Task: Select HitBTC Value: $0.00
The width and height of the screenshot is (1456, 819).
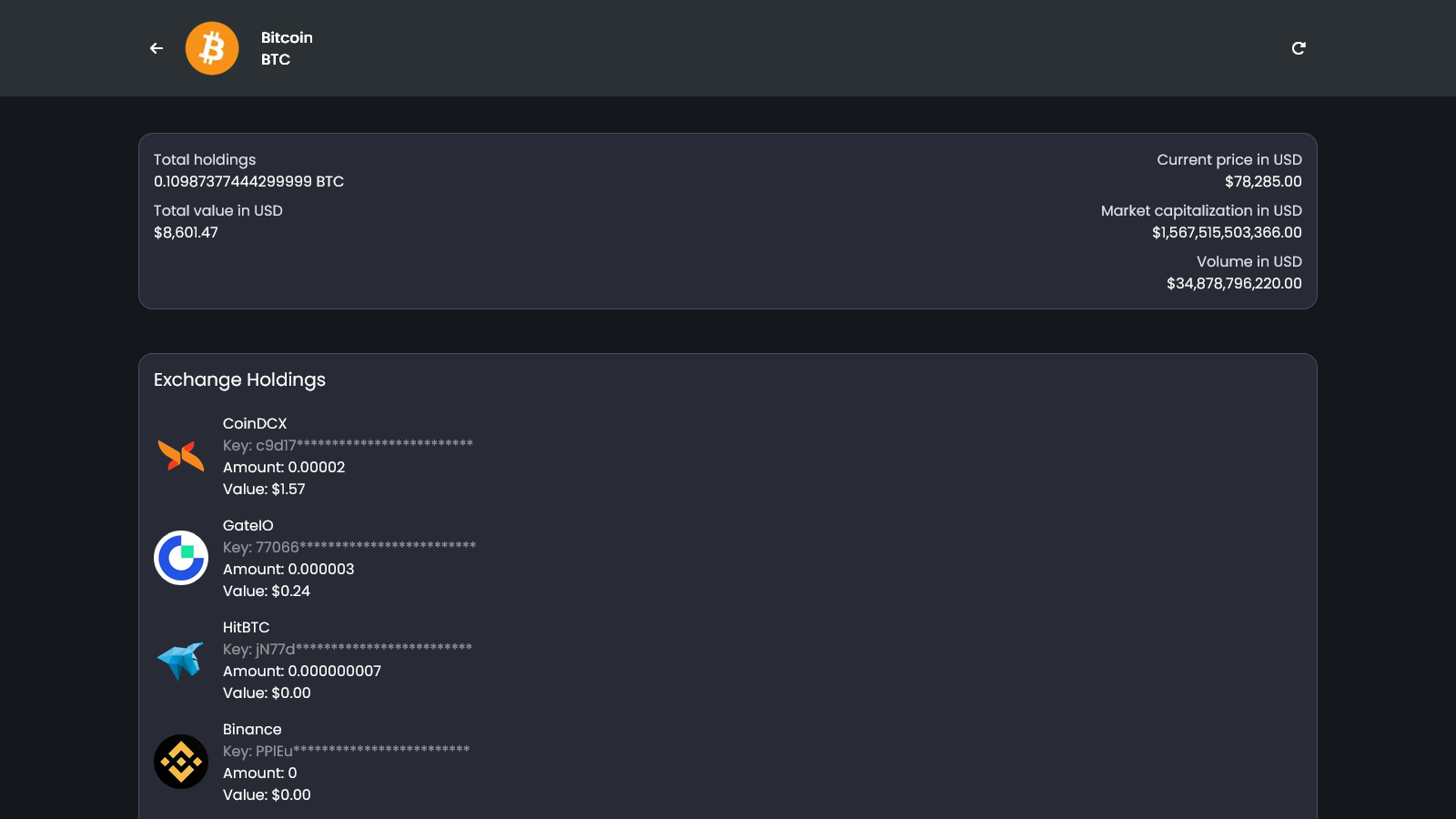Action: 267,693
